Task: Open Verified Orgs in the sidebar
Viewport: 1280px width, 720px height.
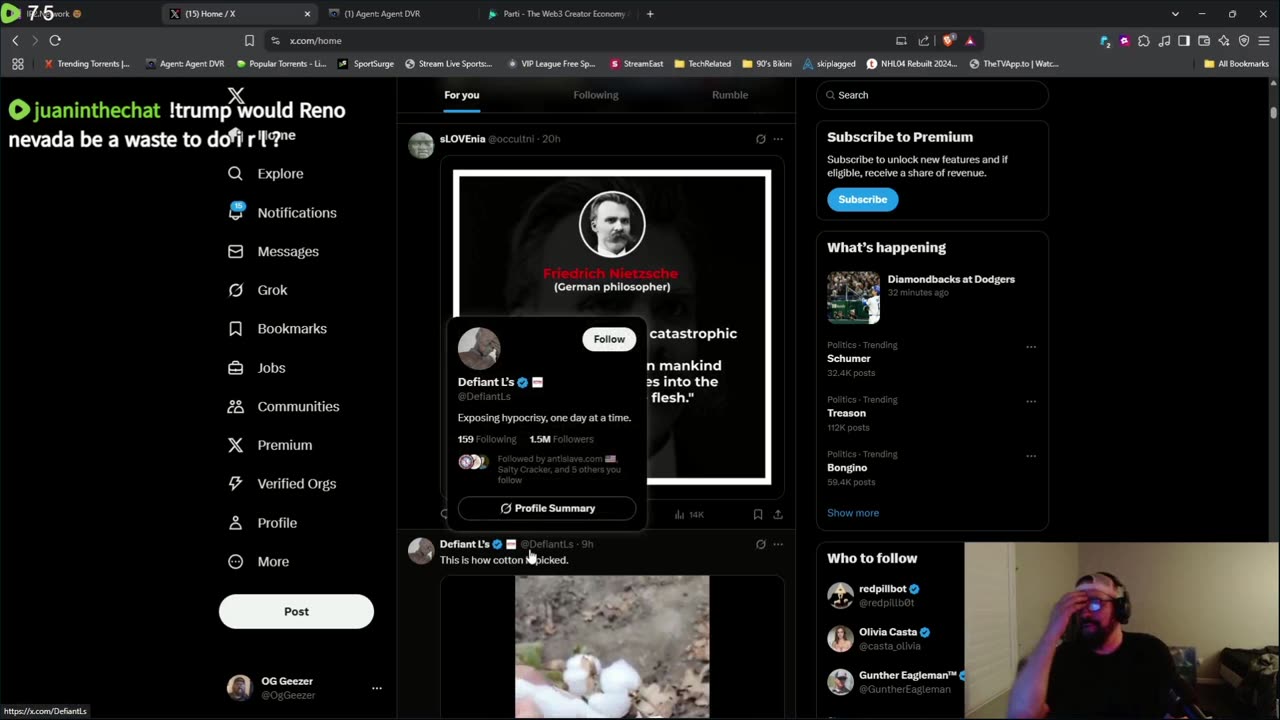Action: [x=281, y=483]
